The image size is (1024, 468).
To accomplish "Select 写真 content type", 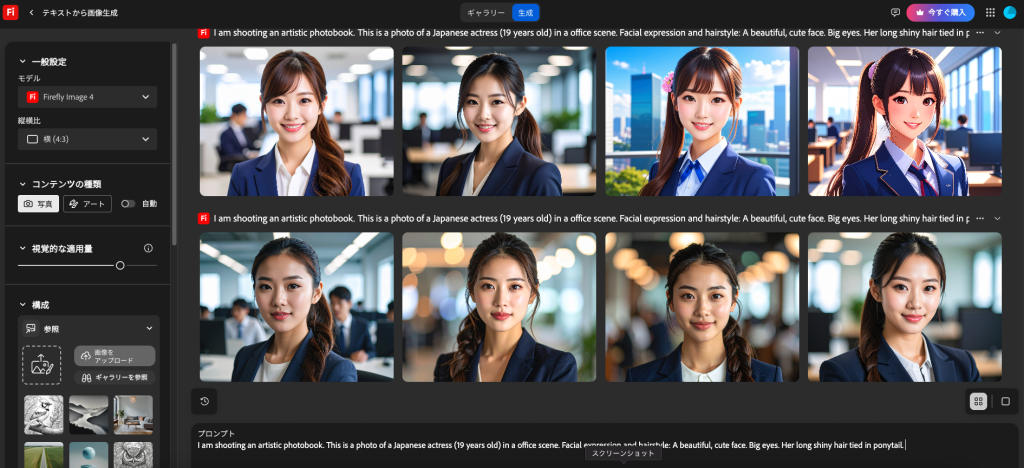I will [x=39, y=204].
